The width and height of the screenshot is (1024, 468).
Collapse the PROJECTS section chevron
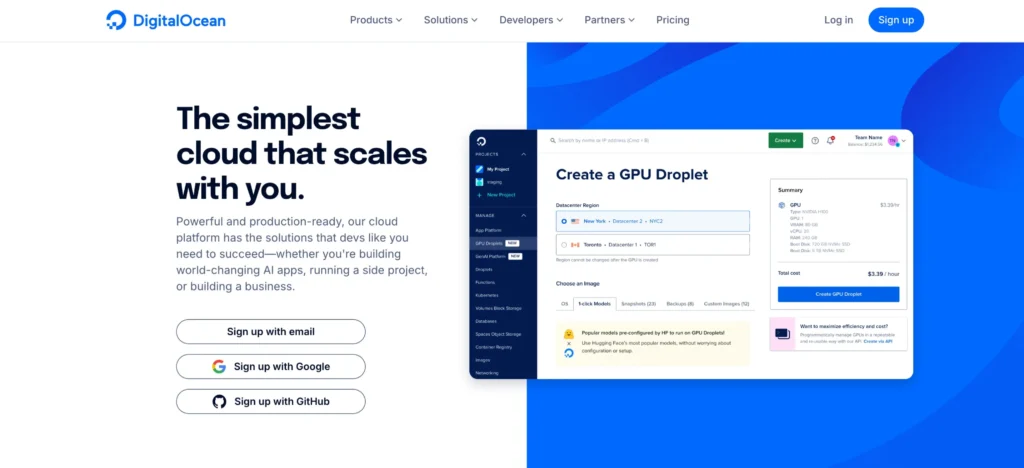coord(524,155)
